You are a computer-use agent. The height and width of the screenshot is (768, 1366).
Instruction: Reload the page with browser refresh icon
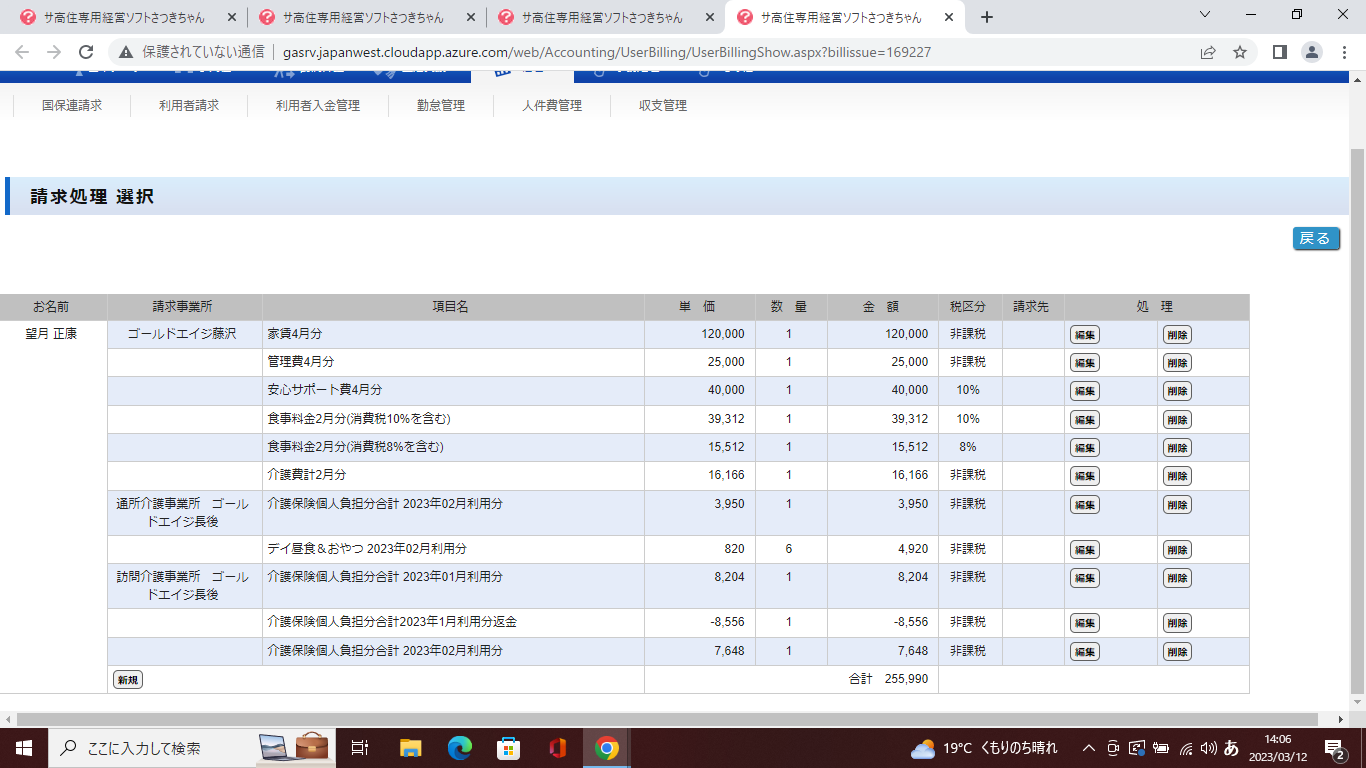click(86, 52)
